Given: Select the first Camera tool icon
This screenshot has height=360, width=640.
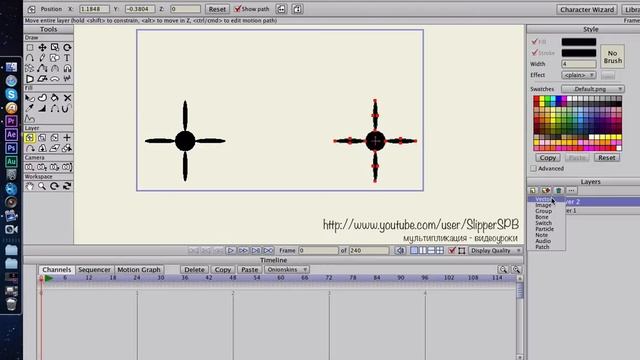Looking at the screenshot, I should (x=30, y=167).
